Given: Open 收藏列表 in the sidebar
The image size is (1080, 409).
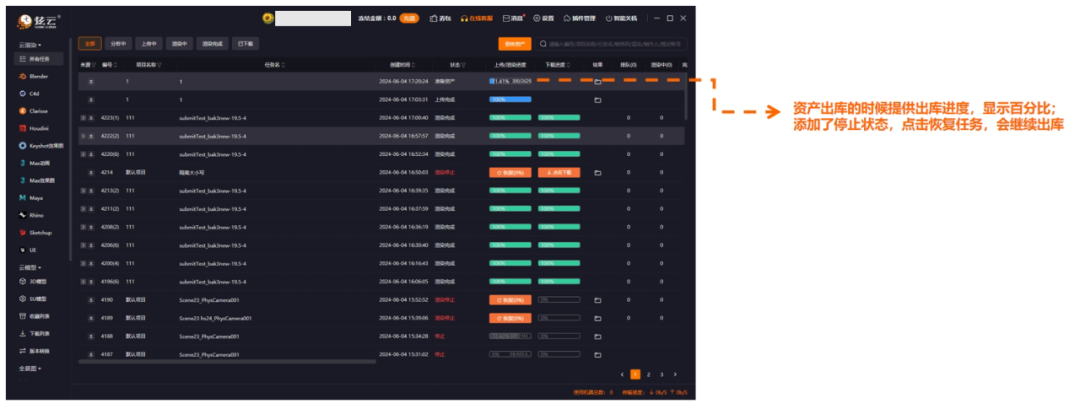Looking at the screenshot, I should point(34,316).
